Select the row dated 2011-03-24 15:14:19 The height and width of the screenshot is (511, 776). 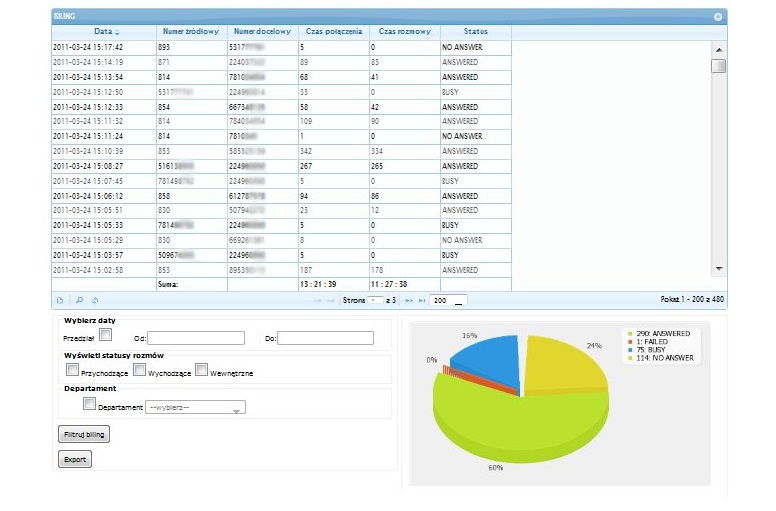tap(281, 62)
